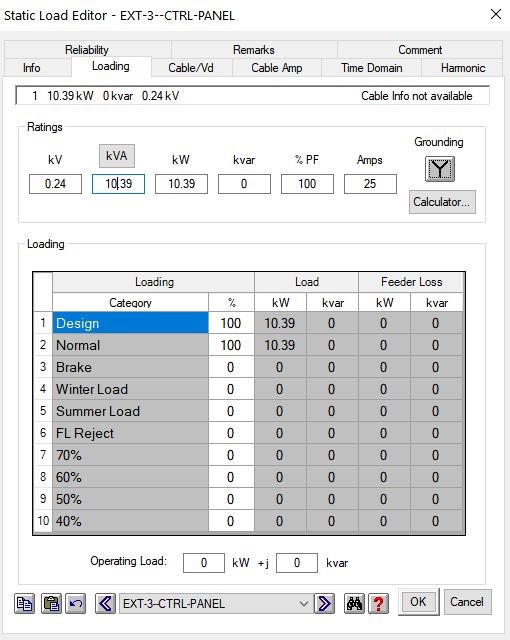The height and width of the screenshot is (640, 510).
Task: Click row number 5 header in loading table
Action: (43, 411)
